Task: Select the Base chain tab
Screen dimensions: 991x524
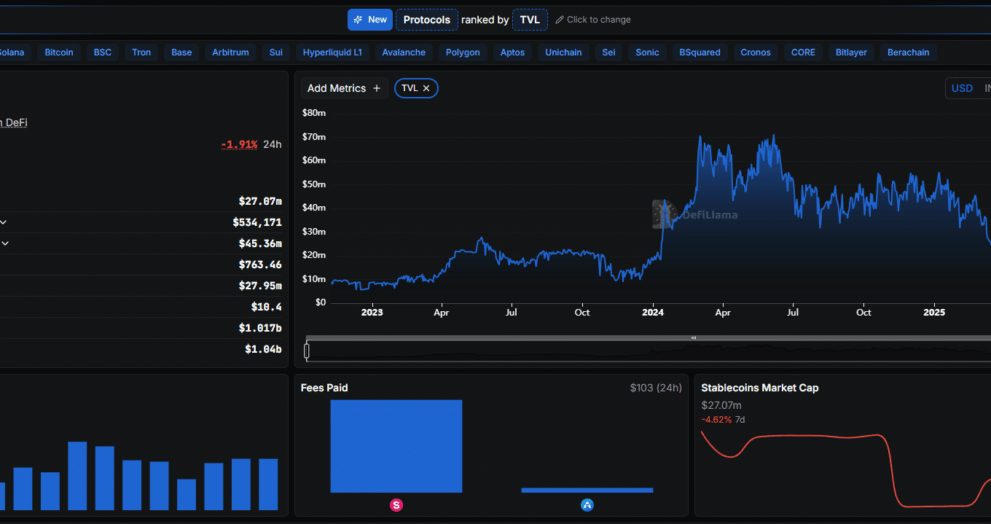Action: click(x=181, y=52)
